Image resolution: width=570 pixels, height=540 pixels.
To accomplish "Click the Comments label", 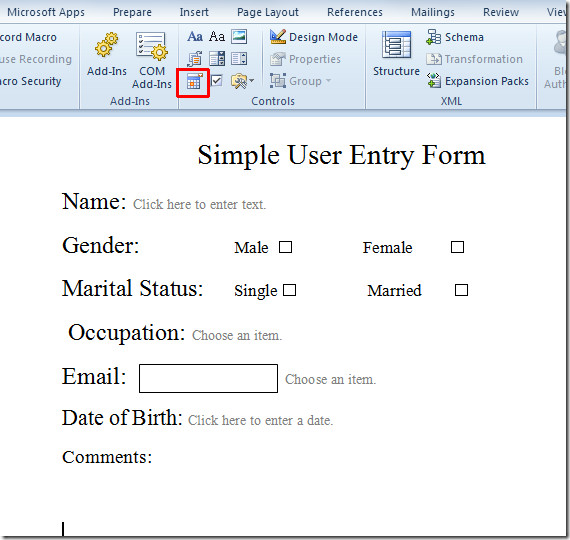I will pyautogui.click(x=107, y=457).
